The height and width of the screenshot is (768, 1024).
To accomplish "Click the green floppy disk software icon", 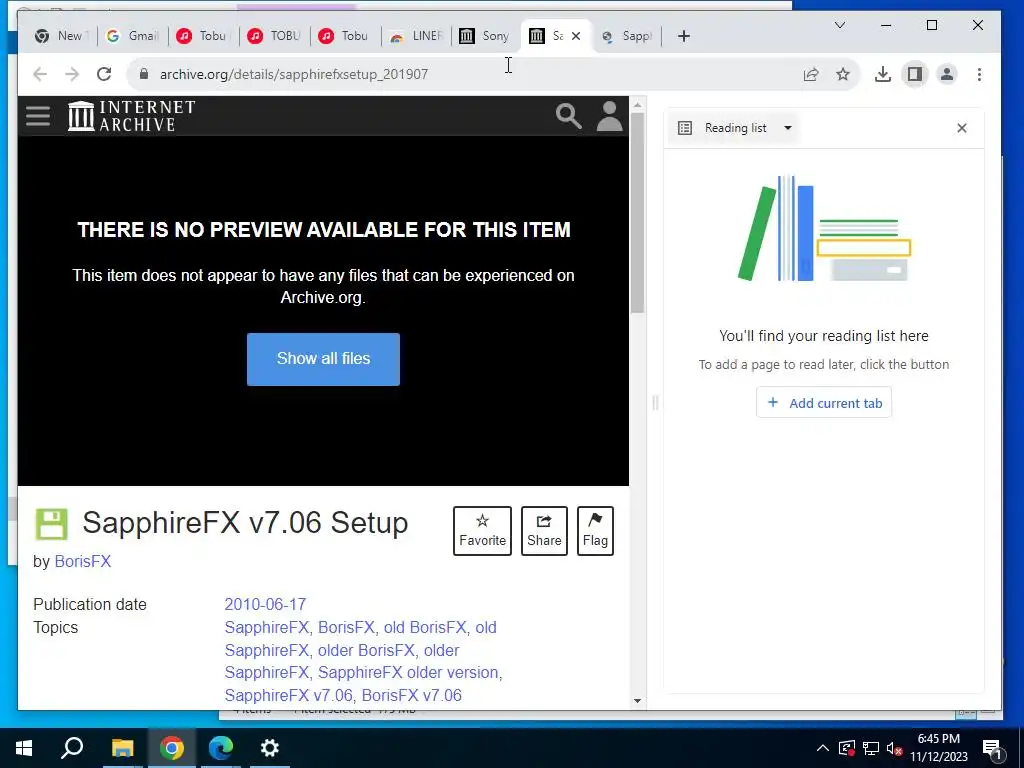I will coord(51,524).
